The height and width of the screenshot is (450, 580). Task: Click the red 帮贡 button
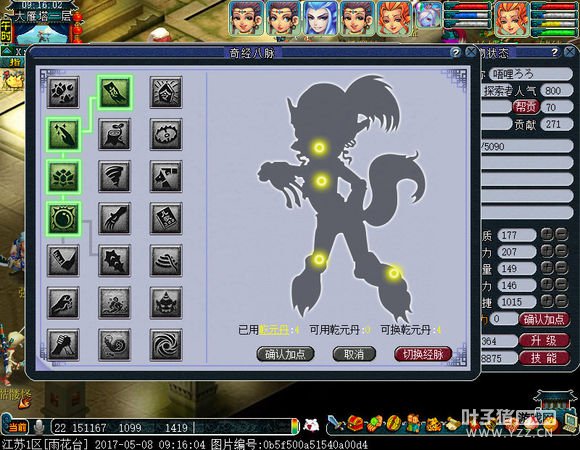[526, 107]
